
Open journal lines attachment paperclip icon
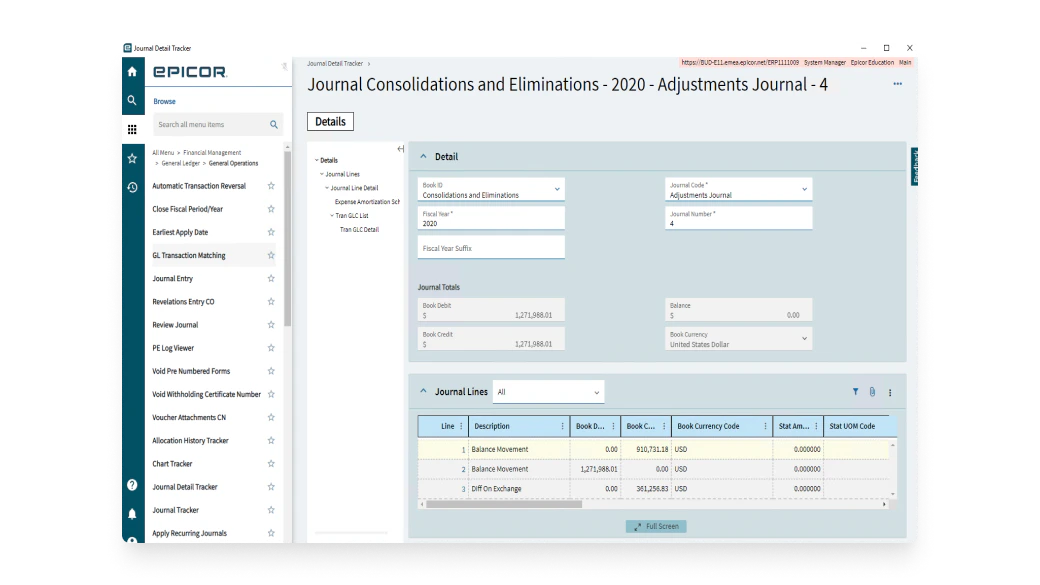point(872,392)
